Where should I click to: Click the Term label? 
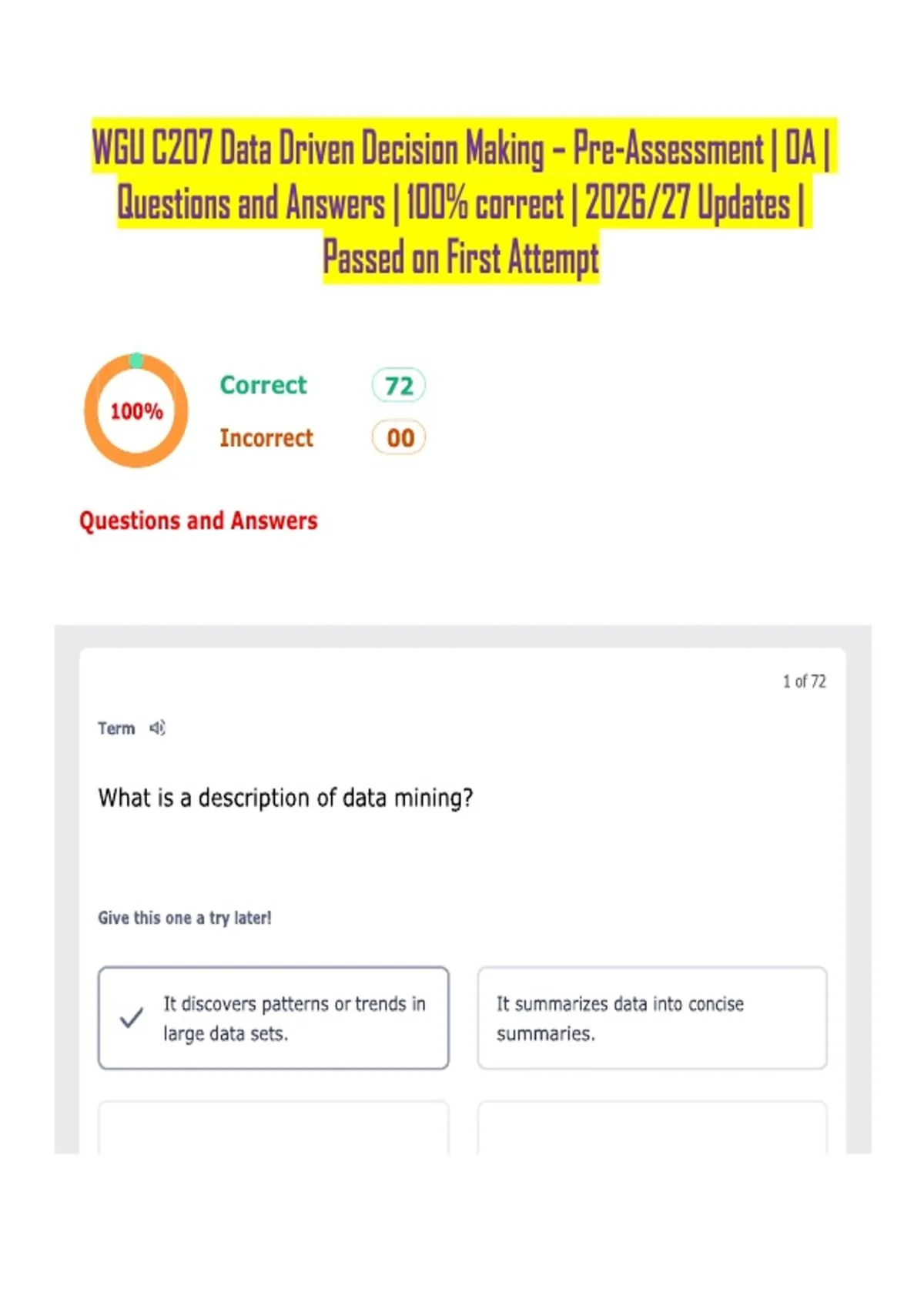tap(116, 728)
